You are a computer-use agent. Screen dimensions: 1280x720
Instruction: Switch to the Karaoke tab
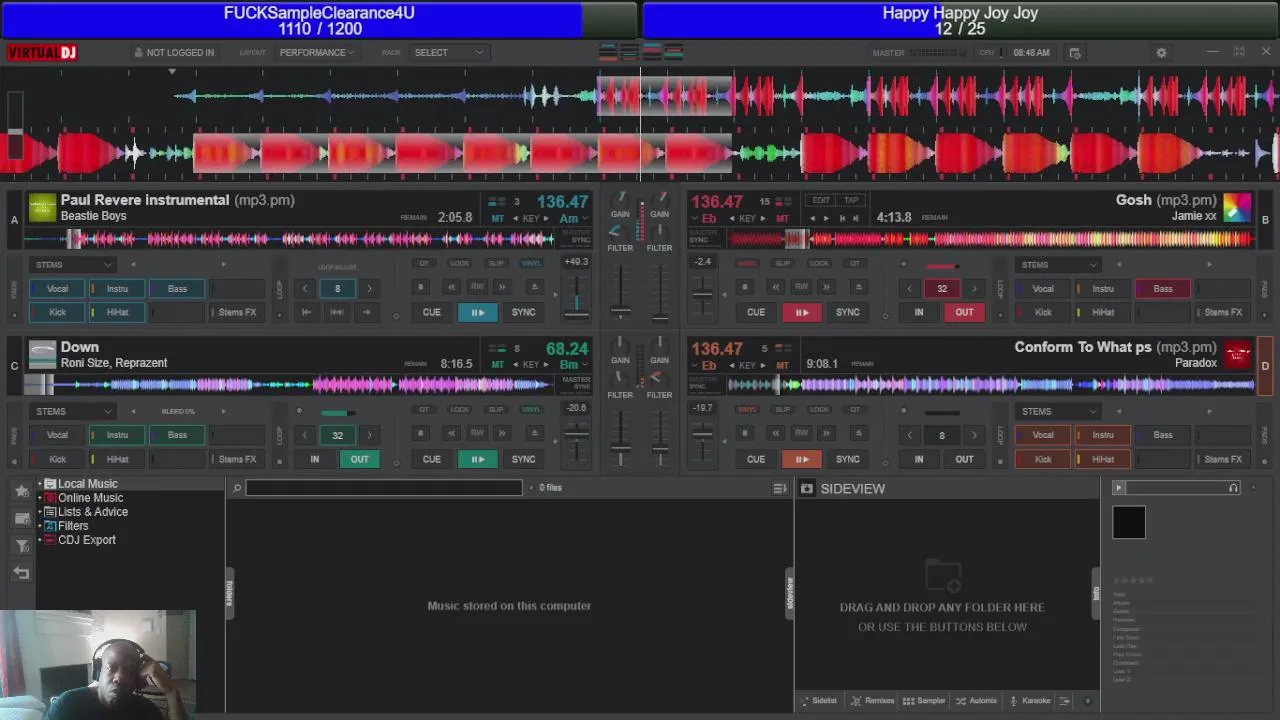point(1030,700)
